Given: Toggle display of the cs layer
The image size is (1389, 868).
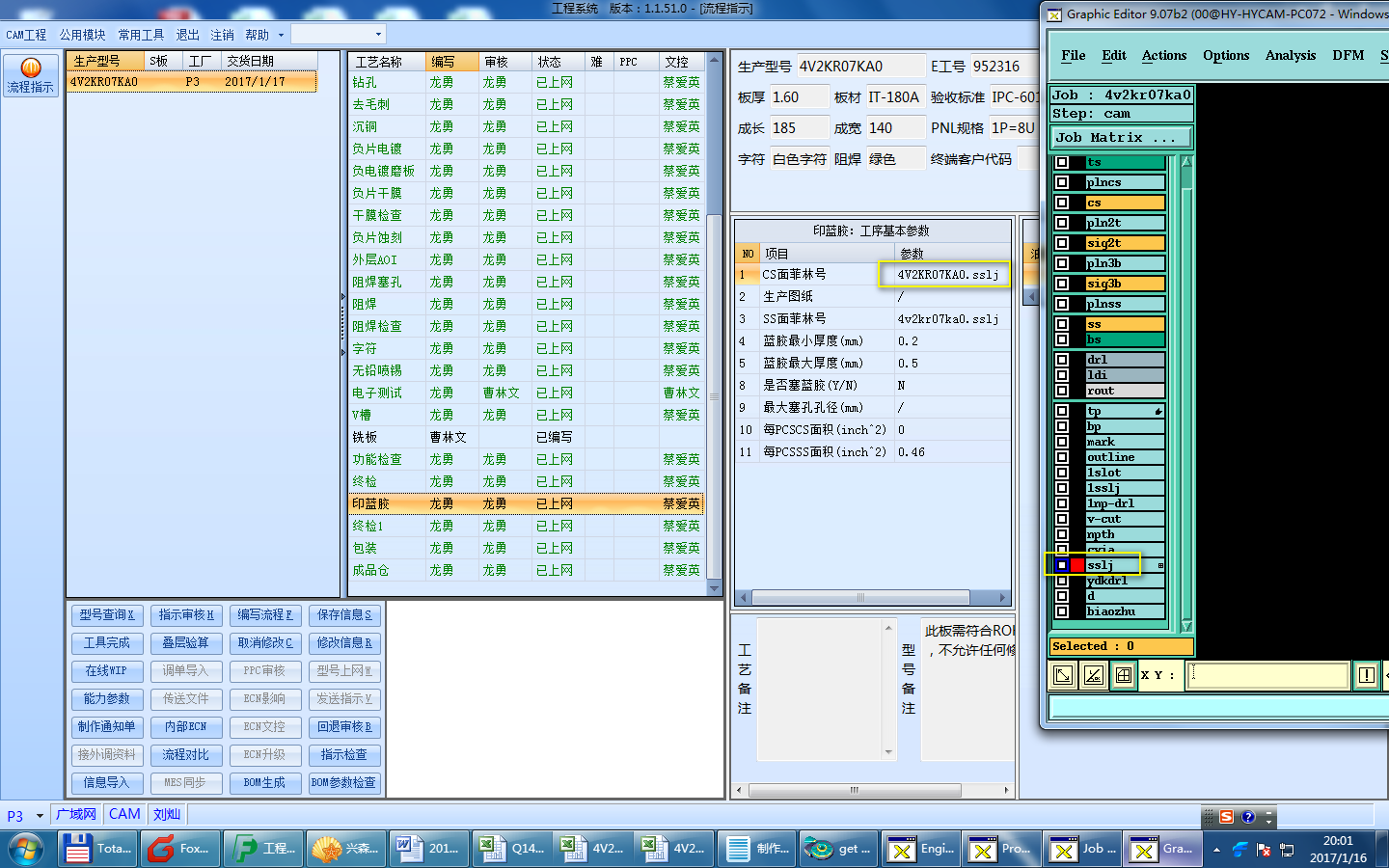Looking at the screenshot, I should click(1062, 203).
